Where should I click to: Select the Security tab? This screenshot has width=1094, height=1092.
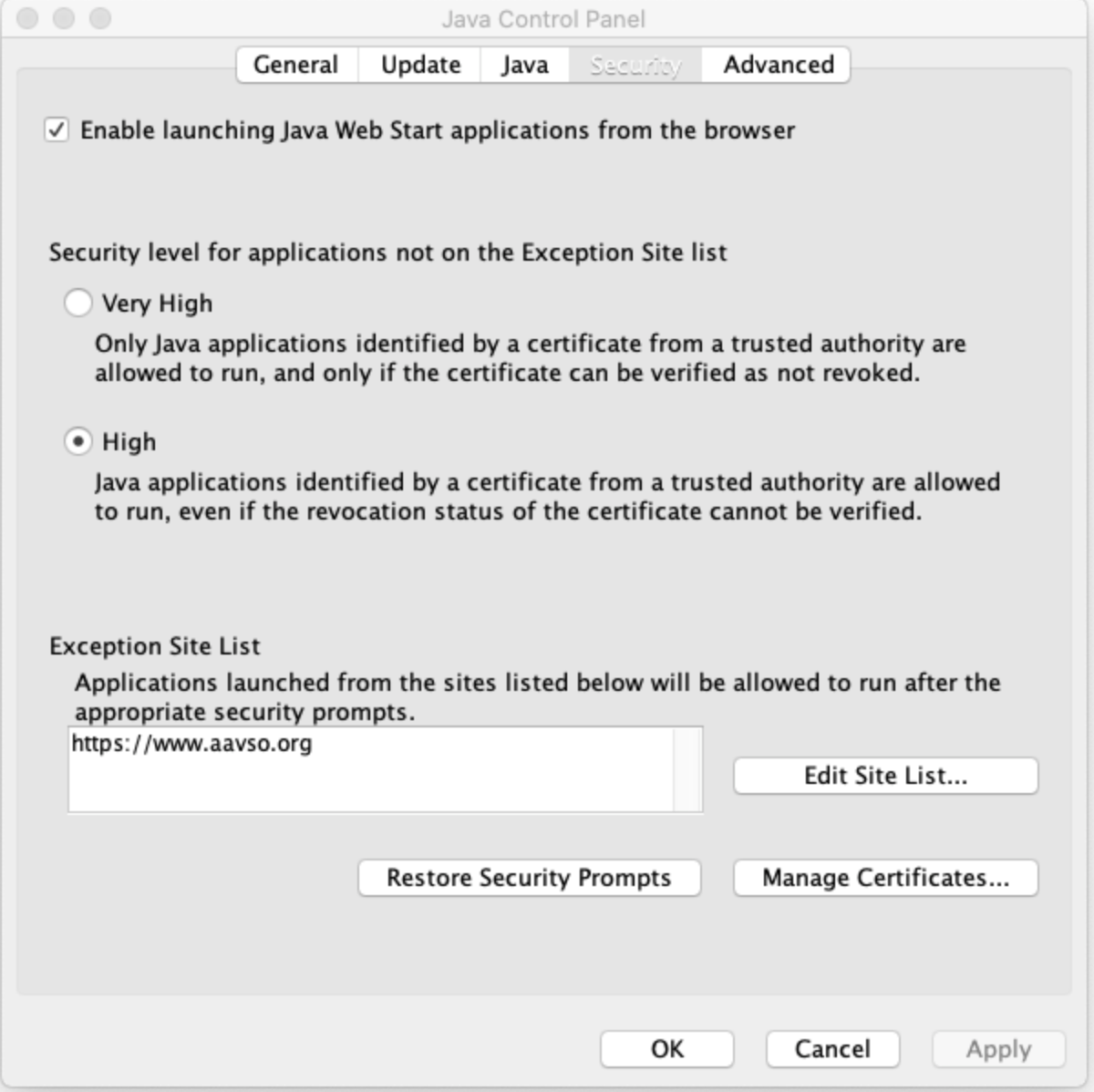click(635, 65)
